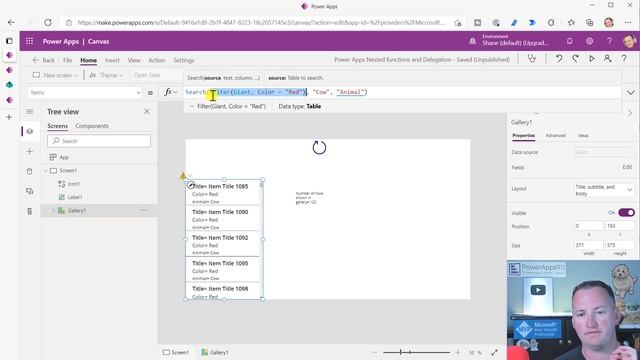Screen dimensions: 640x360
Task: Open the App checker stethoscope icon
Action: pos(531,59)
